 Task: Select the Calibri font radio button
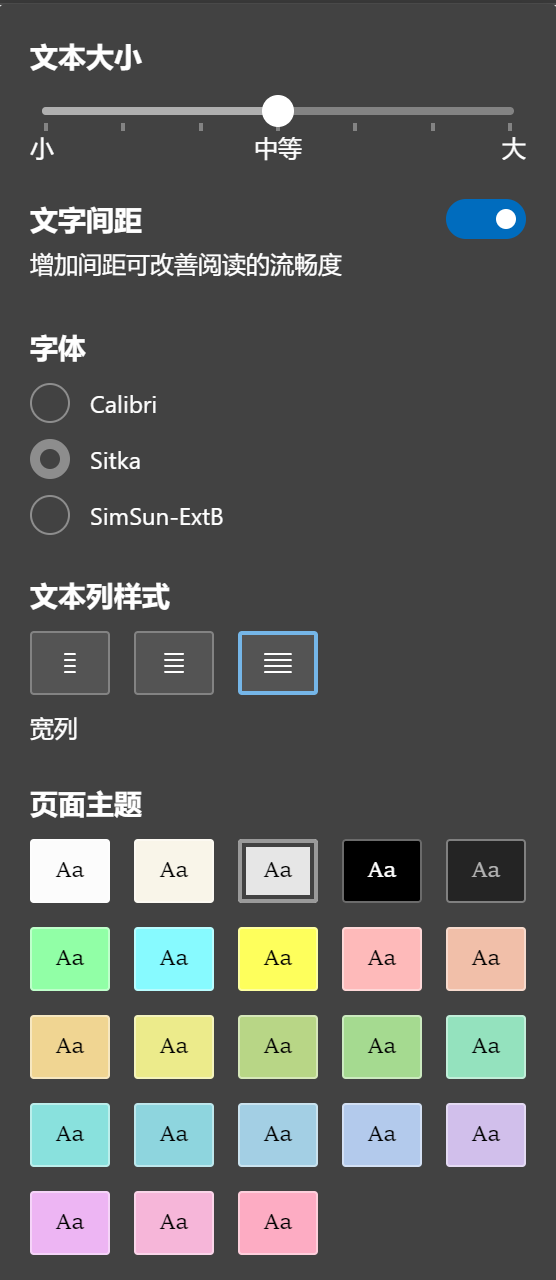[50, 404]
